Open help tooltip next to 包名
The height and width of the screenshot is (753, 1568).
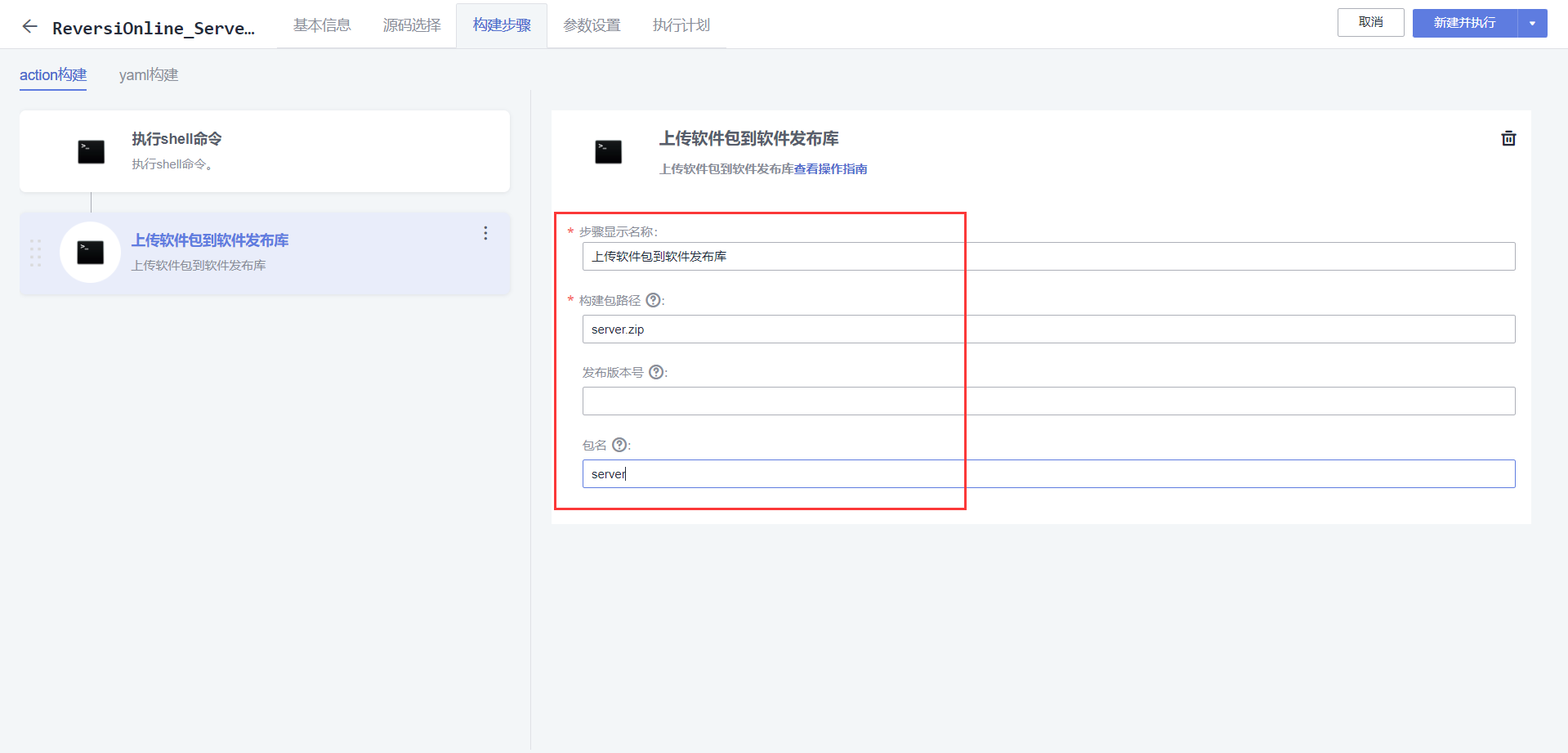[619, 445]
